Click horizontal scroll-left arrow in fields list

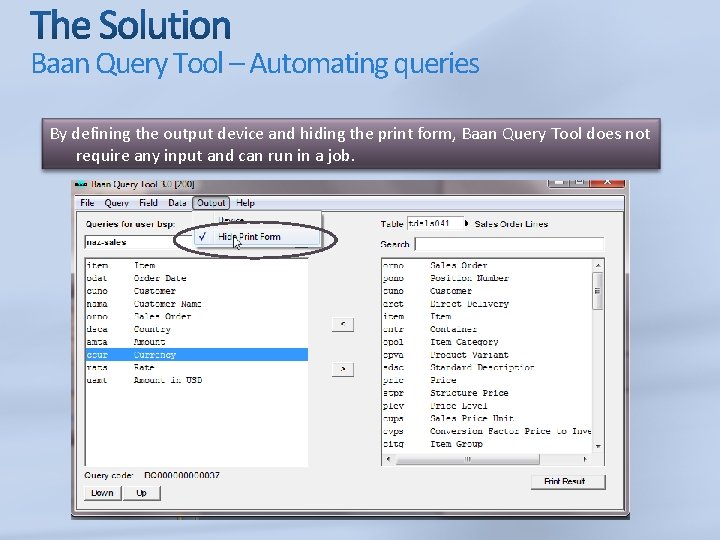(388, 459)
